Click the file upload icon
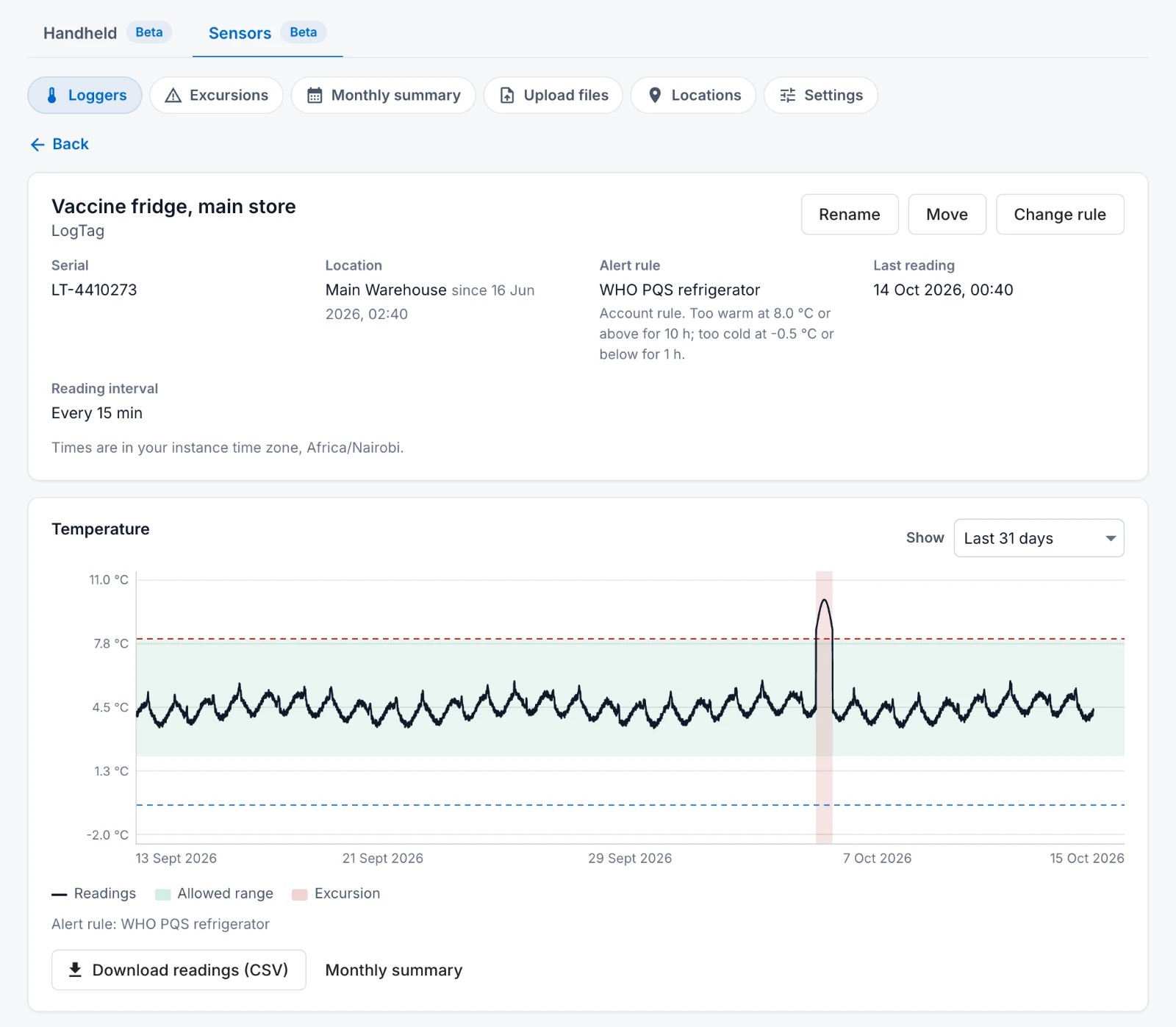Image resolution: width=1176 pixels, height=1027 pixels. coord(507,96)
